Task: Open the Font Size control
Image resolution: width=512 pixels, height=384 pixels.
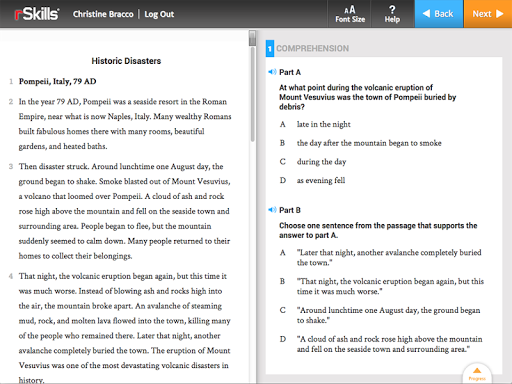Action: click(x=350, y=14)
